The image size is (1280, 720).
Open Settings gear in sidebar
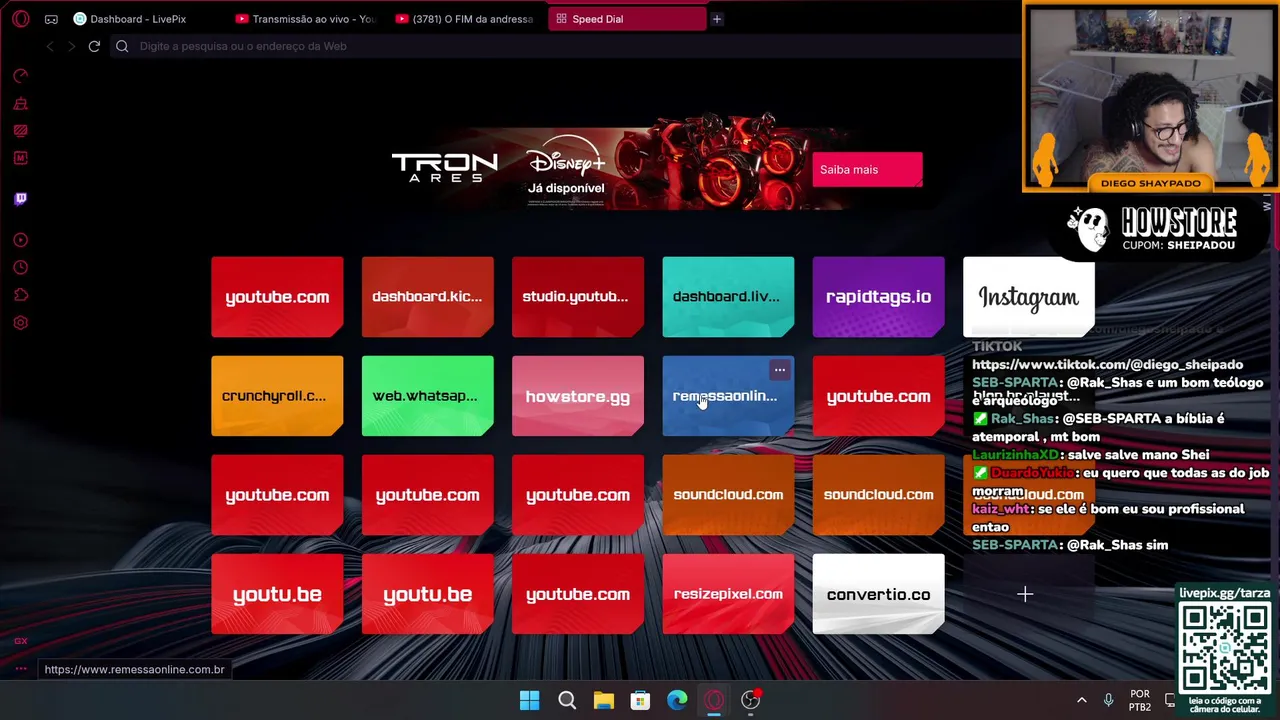click(20, 323)
